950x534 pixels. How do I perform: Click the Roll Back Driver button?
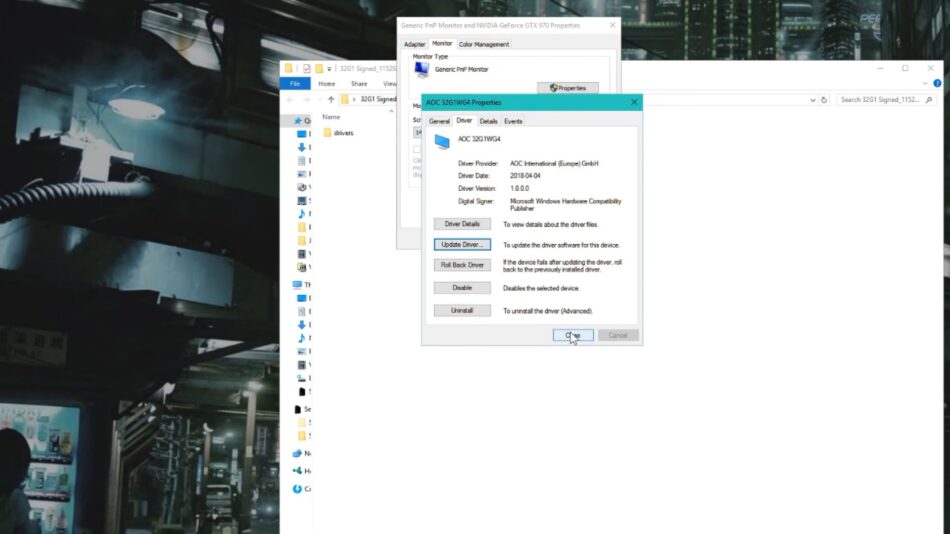462,265
